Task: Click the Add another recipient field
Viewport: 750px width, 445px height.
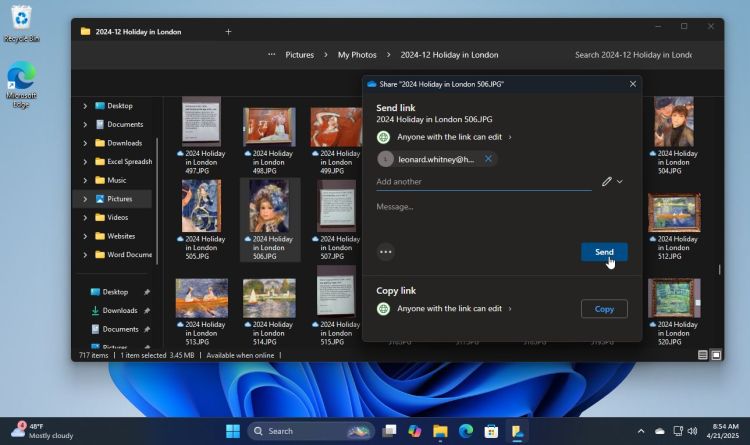Action: 482,182
